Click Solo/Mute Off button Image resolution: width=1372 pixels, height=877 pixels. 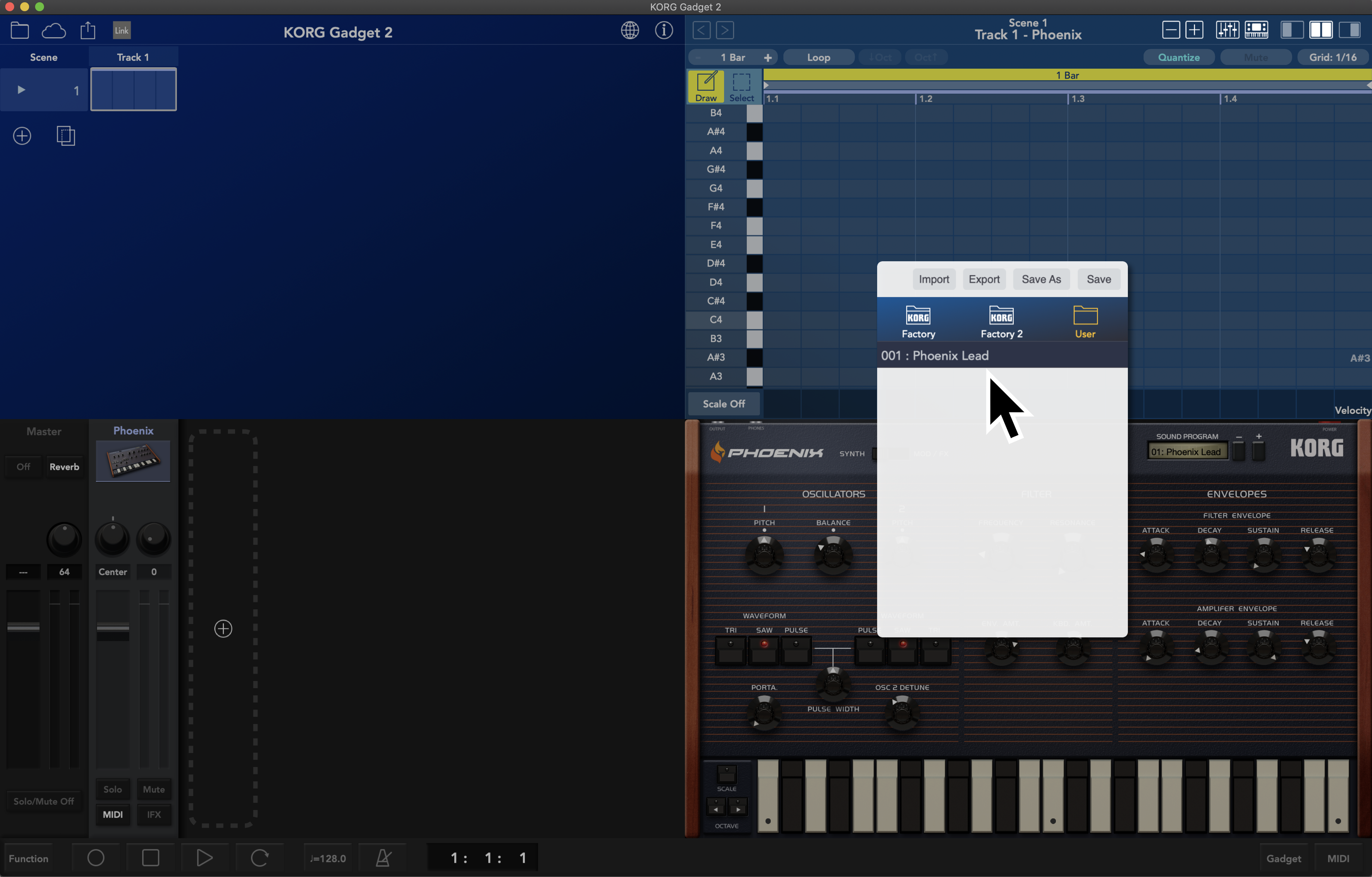pos(44,801)
